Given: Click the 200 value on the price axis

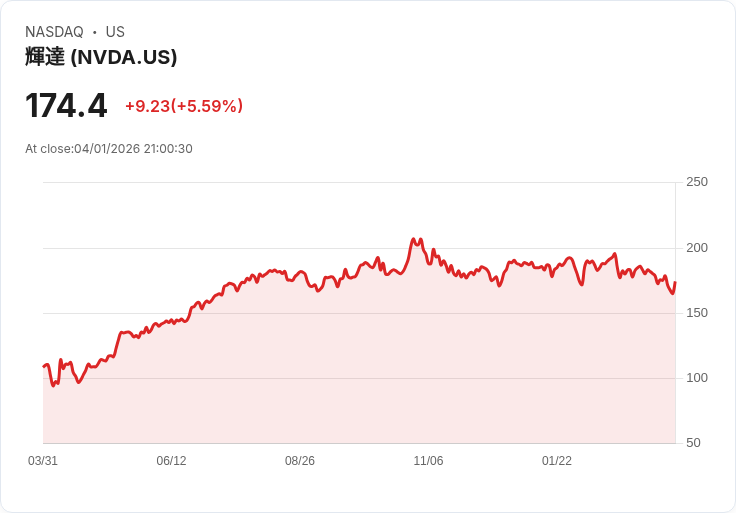Looking at the screenshot, I should [697, 248].
